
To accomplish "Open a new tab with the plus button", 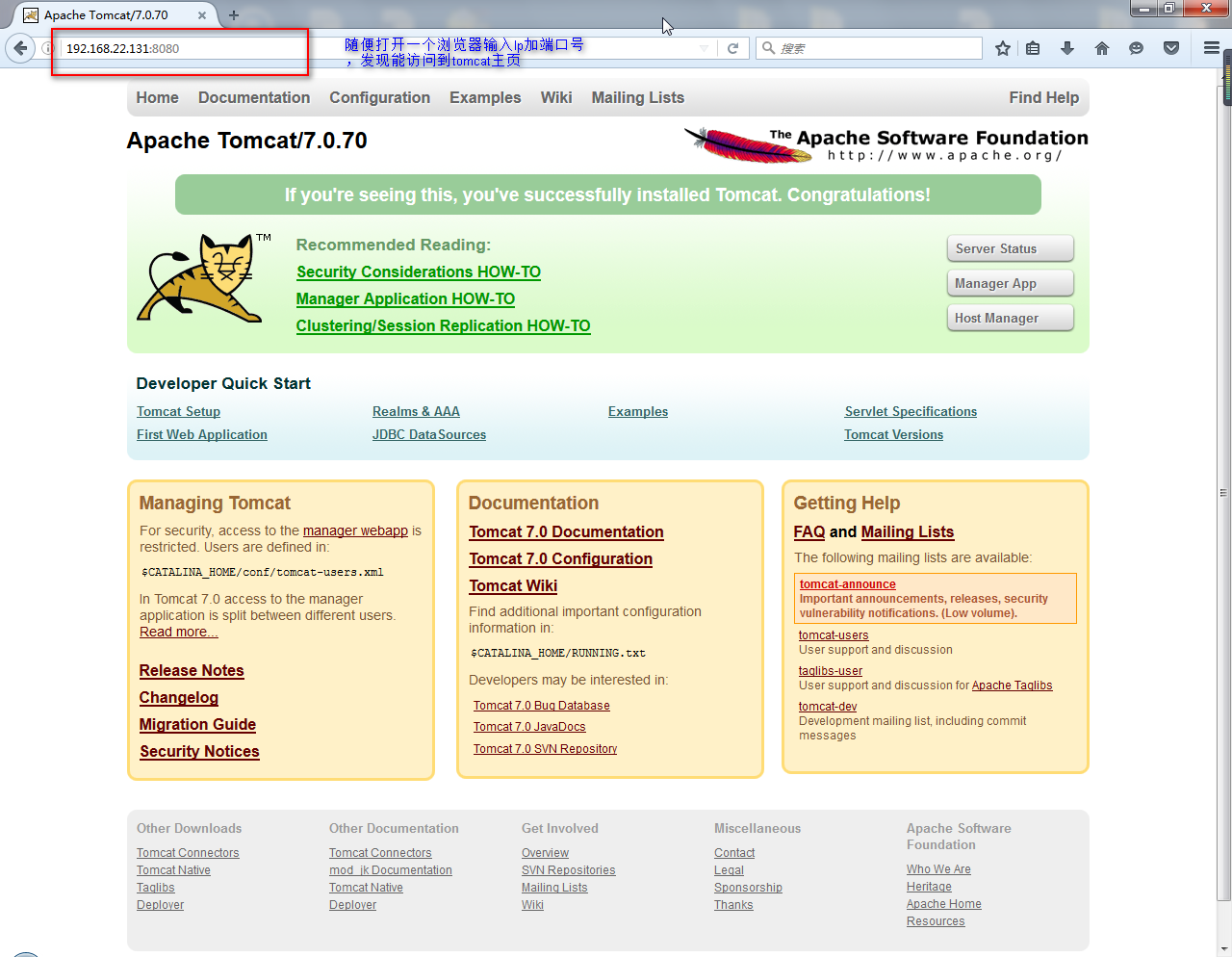I will [x=234, y=15].
